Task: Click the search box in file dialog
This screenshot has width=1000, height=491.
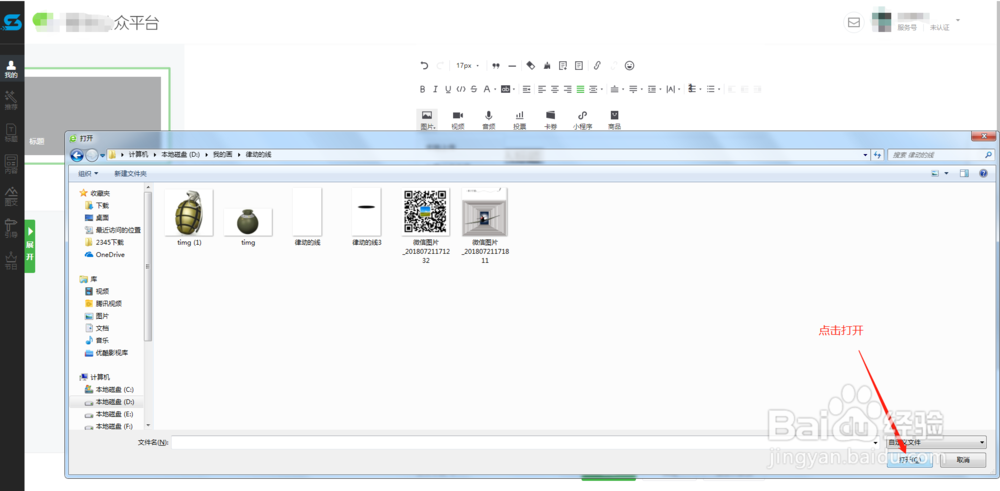Action: click(940, 155)
